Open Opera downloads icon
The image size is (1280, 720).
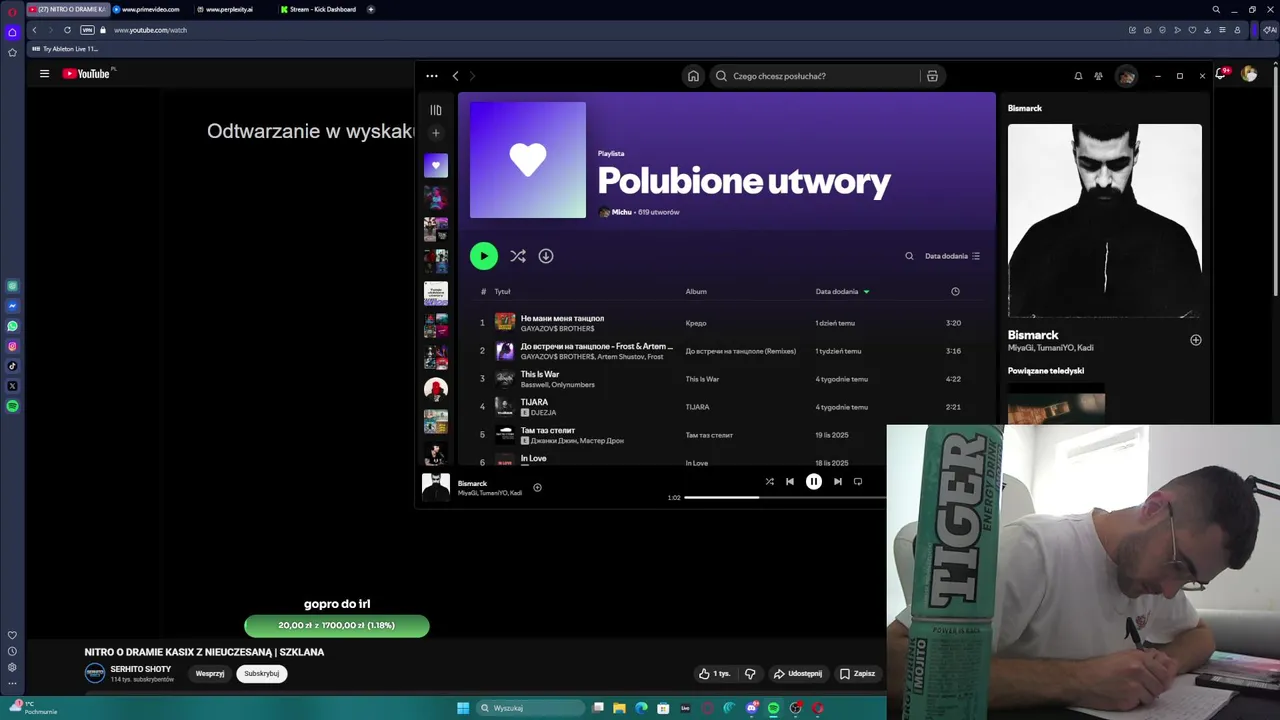point(1207,30)
